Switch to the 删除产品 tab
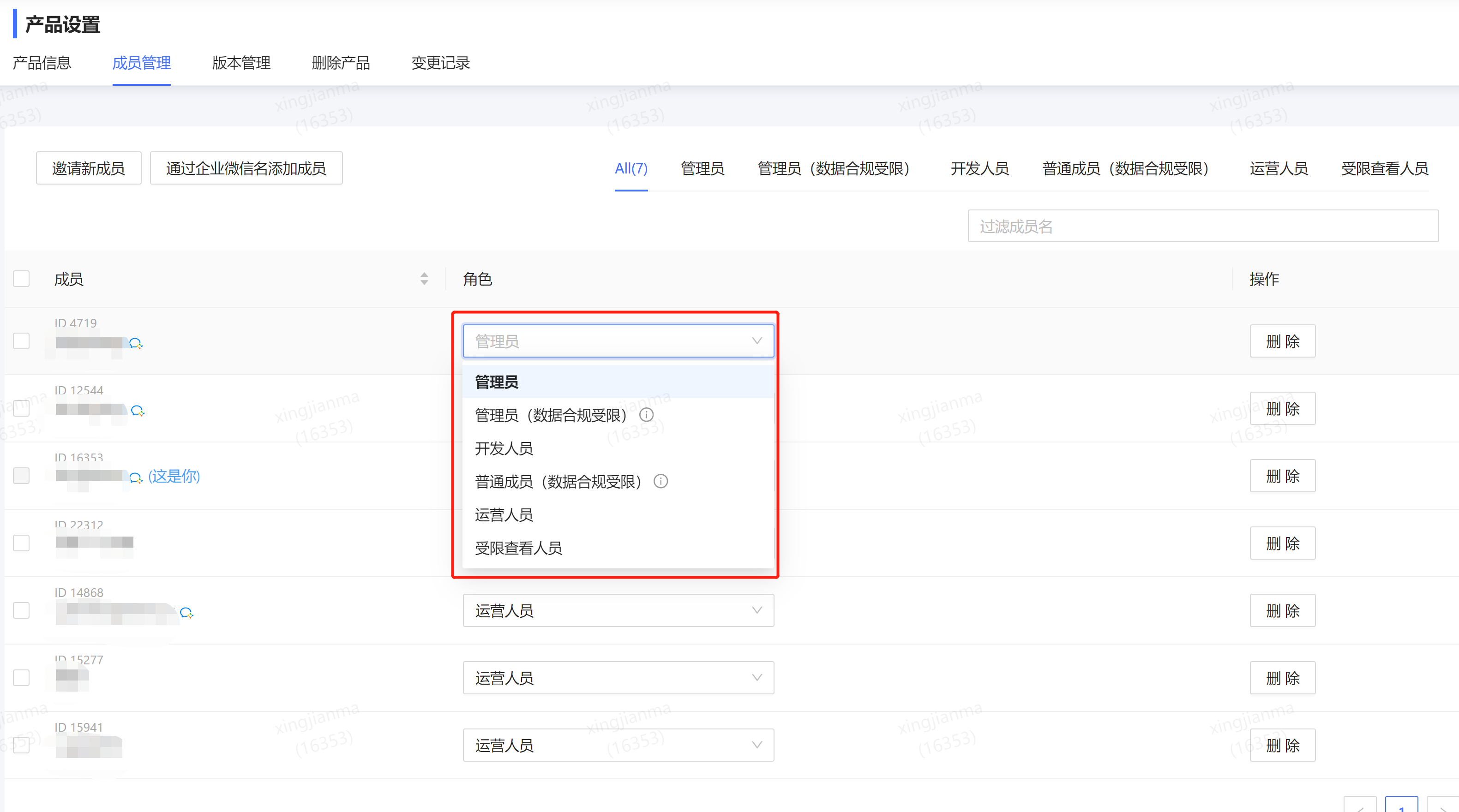1459x812 pixels. [x=341, y=63]
